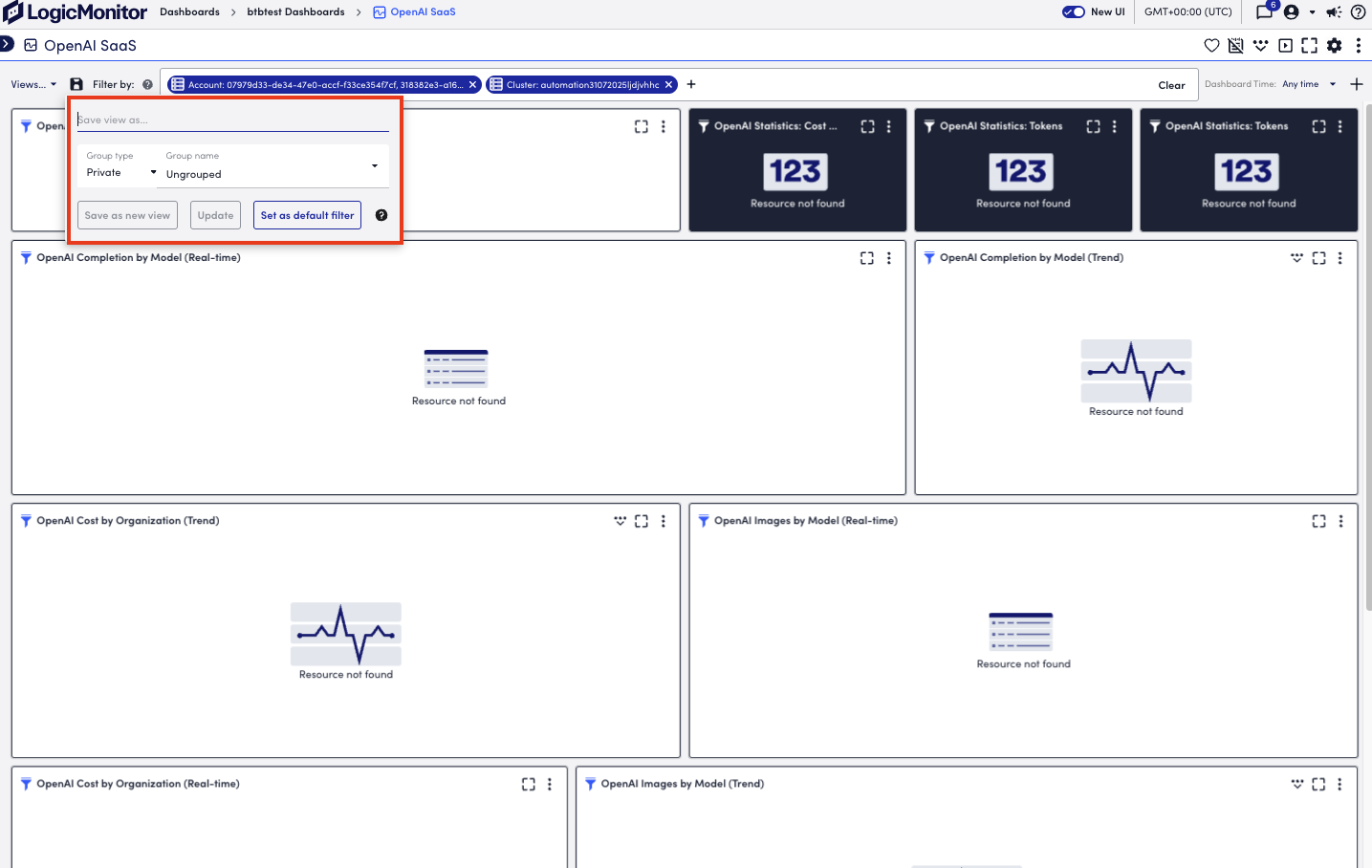
Task: Open the Views... dropdown
Action: click(x=33, y=84)
